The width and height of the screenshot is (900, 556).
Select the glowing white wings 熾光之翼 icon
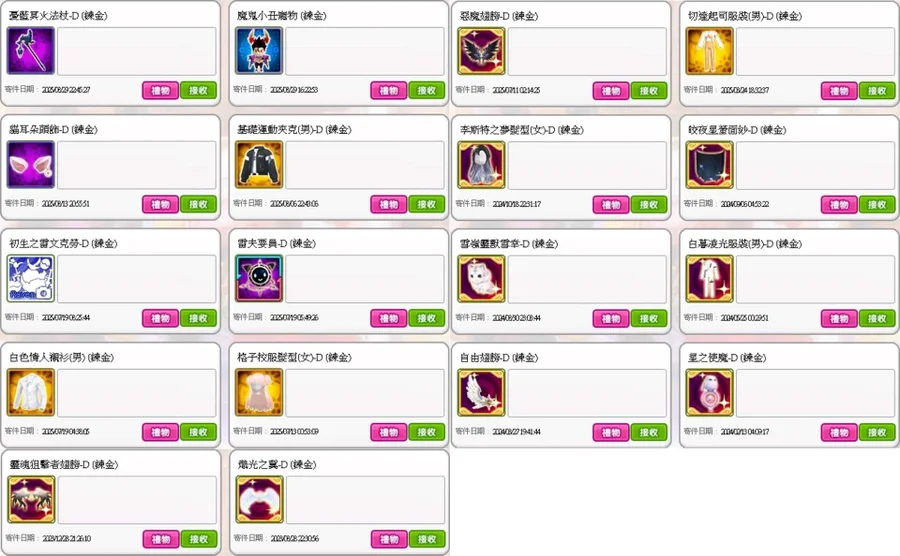(x=259, y=500)
